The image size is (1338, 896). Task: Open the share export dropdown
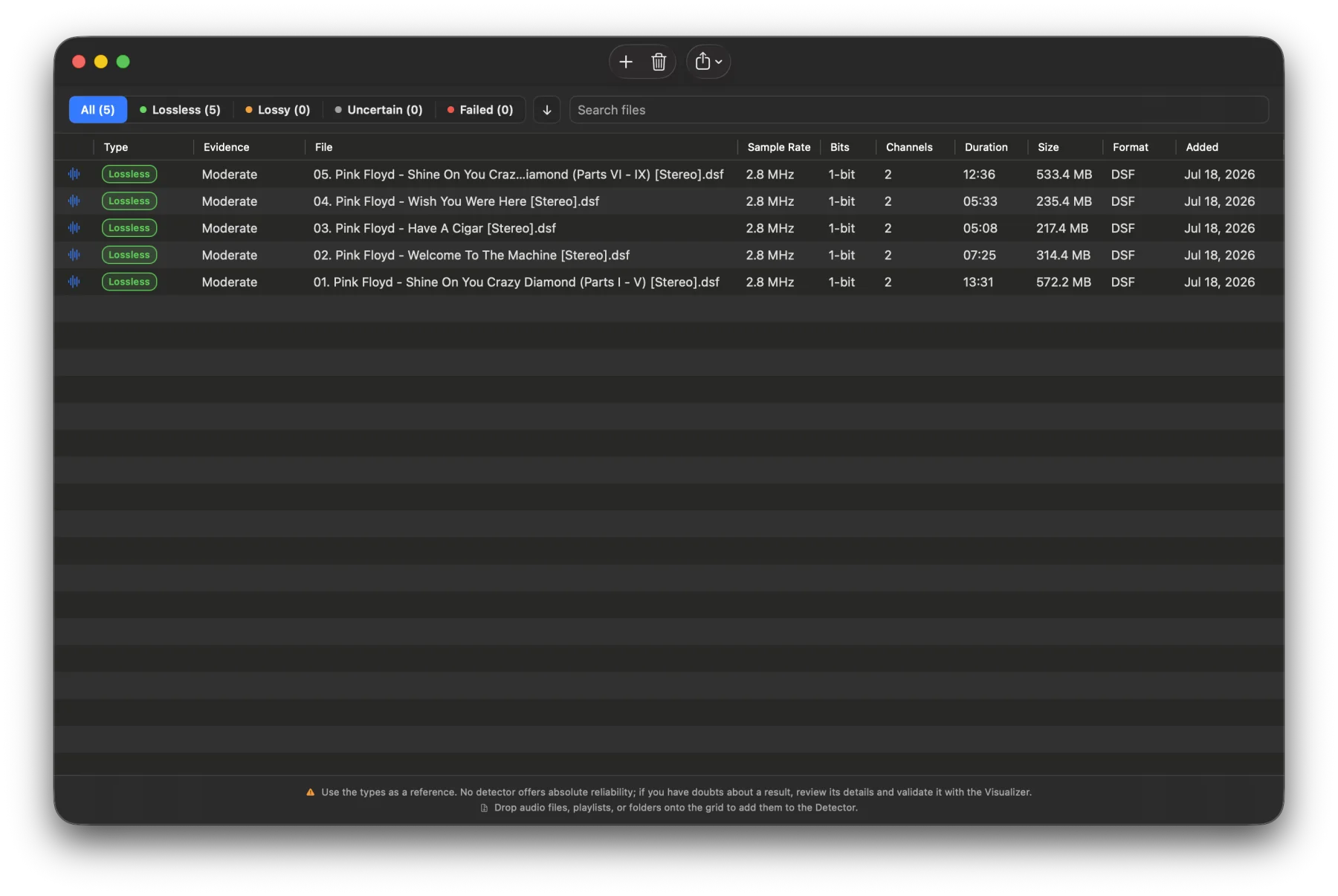(x=708, y=62)
